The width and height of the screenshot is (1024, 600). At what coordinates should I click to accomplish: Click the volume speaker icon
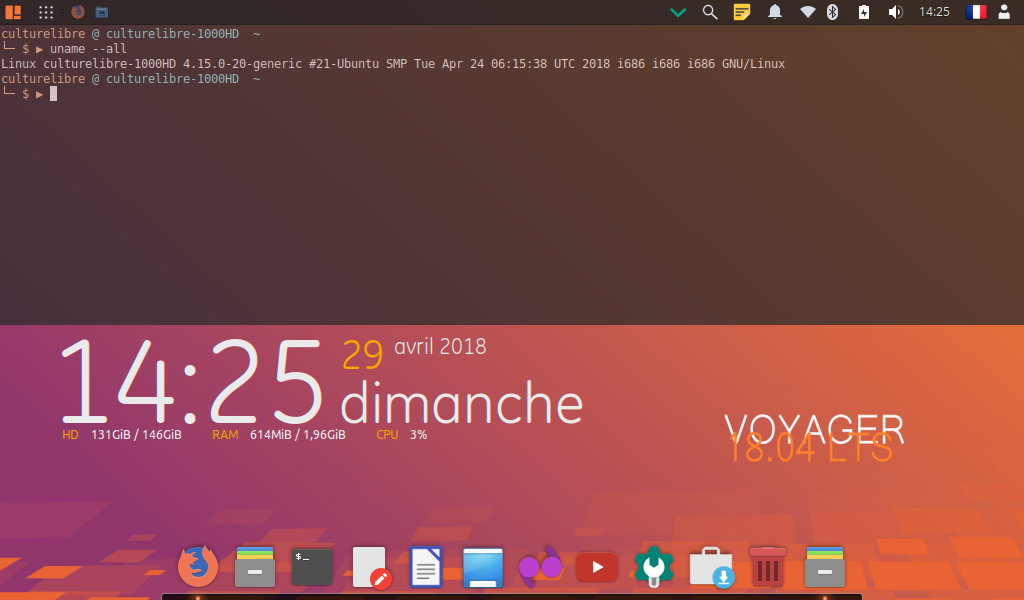point(895,12)
